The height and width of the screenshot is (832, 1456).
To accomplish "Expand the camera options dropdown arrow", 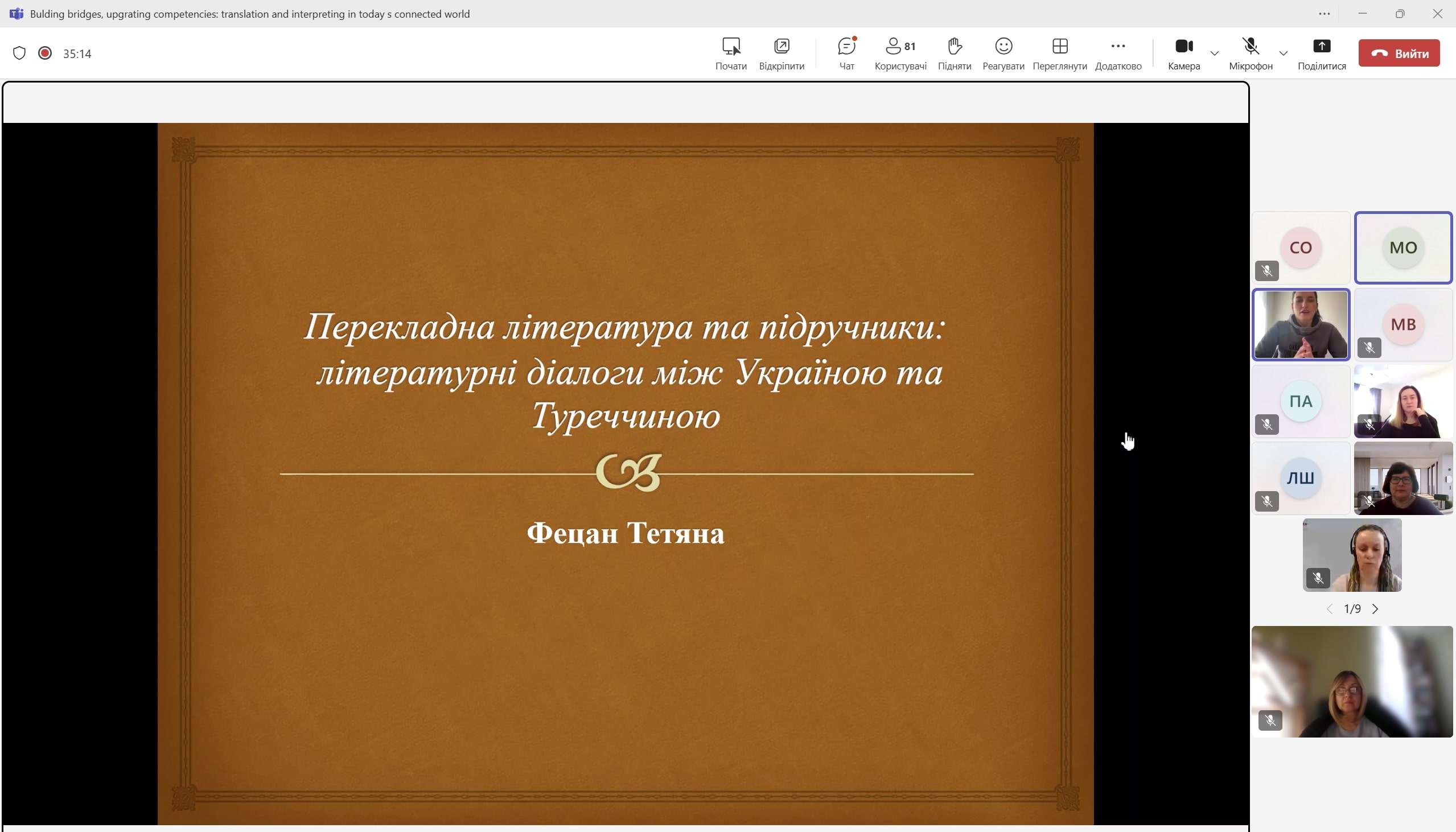I will (1214, 53).
